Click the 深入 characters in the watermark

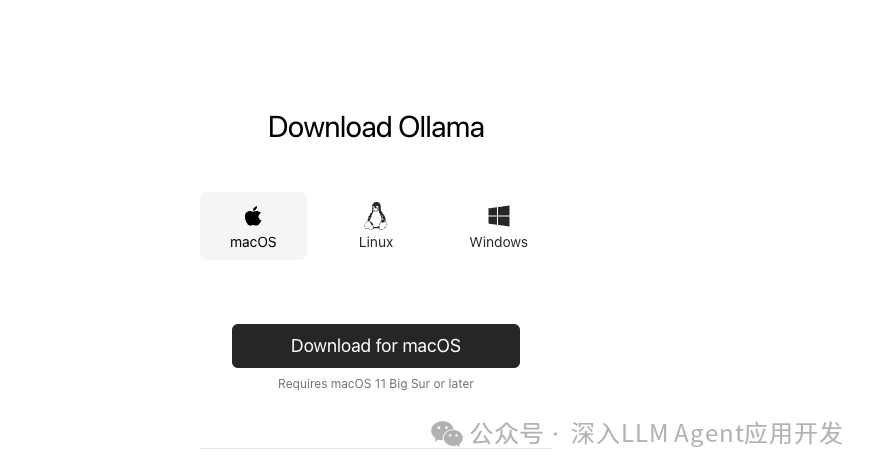pyautogui.click(x=596, y=434)
